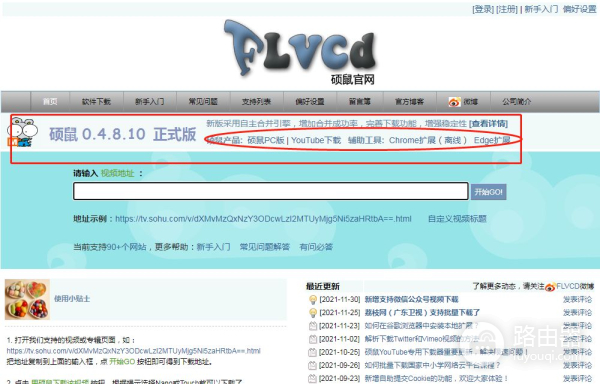Click the 硕鼠 0.4.8.10 正式版 title
The width and height of the screenshot is (600, 384).
(x=122, y=134)
